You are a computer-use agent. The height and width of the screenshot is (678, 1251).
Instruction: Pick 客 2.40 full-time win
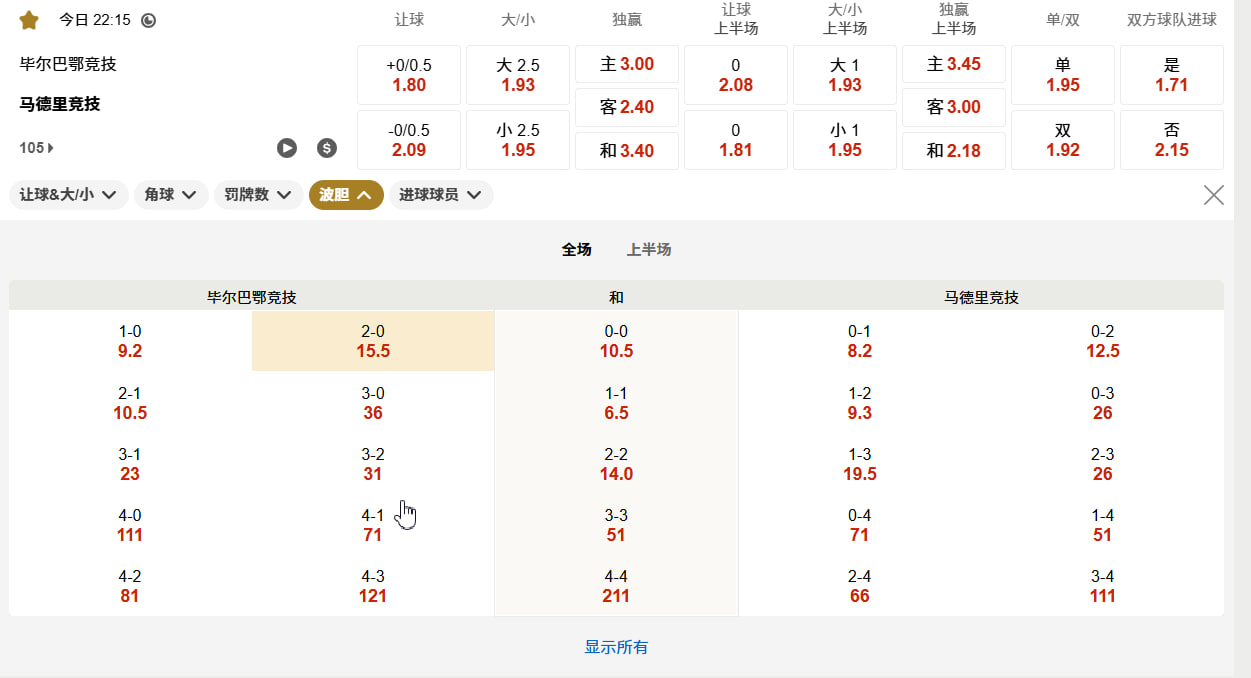[x=627, y=107]
